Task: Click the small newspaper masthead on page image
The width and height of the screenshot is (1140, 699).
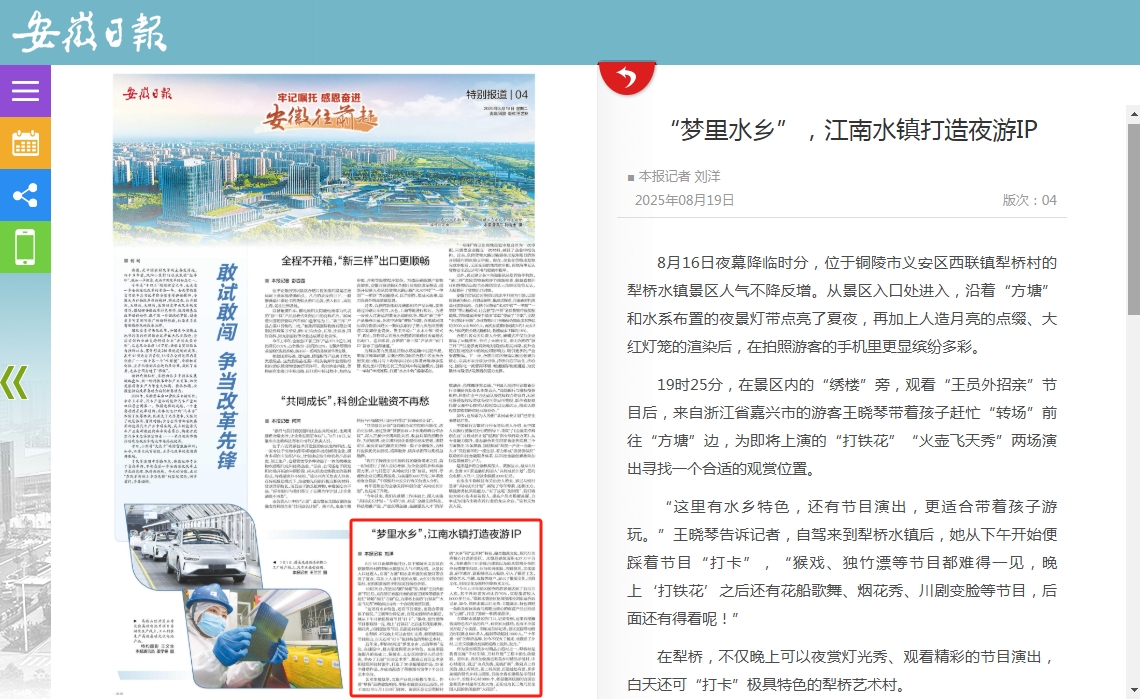Action: tap(148, 94)
